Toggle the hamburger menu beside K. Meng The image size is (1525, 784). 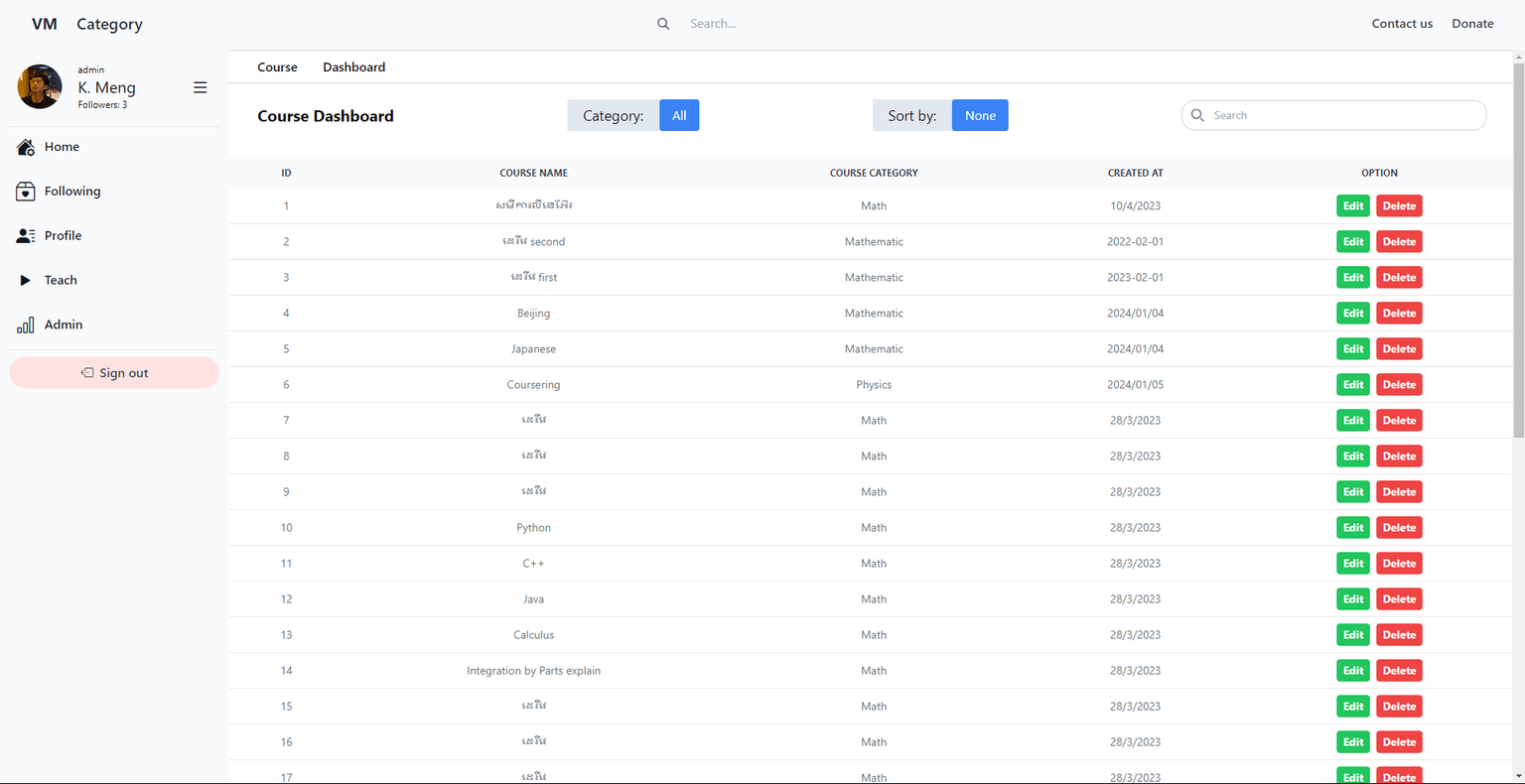(x=200, y=87)
